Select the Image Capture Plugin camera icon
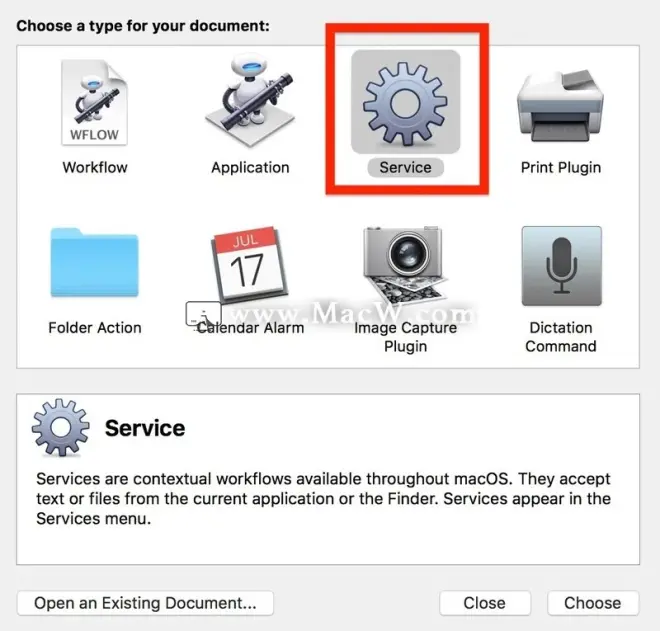 coord(405,264)
